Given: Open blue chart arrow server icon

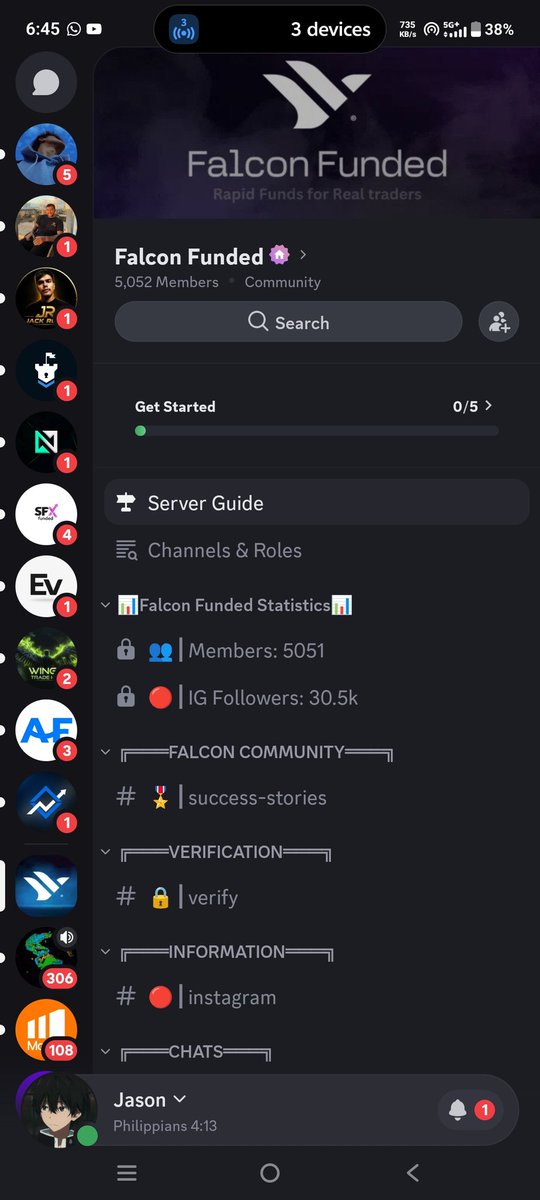Looking at the screenshot, I should click(x=46, y=802).
